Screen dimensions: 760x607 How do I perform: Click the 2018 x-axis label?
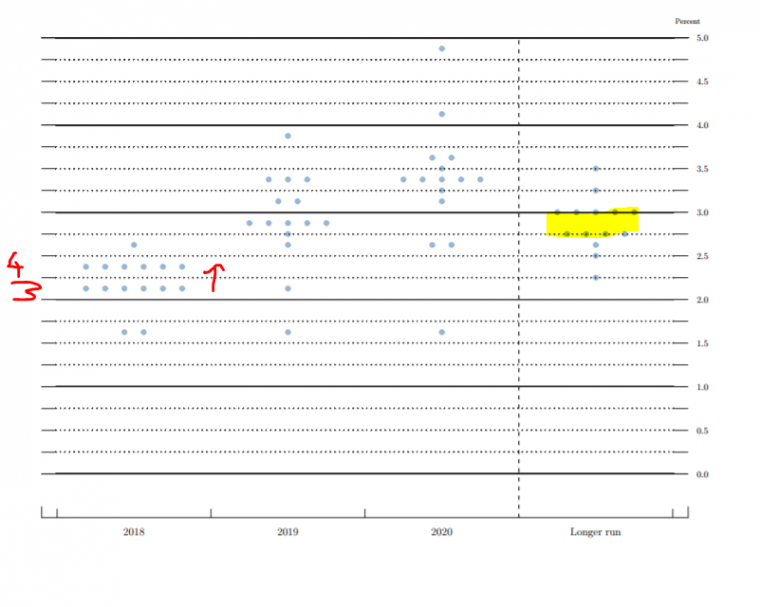click(134, 532)
